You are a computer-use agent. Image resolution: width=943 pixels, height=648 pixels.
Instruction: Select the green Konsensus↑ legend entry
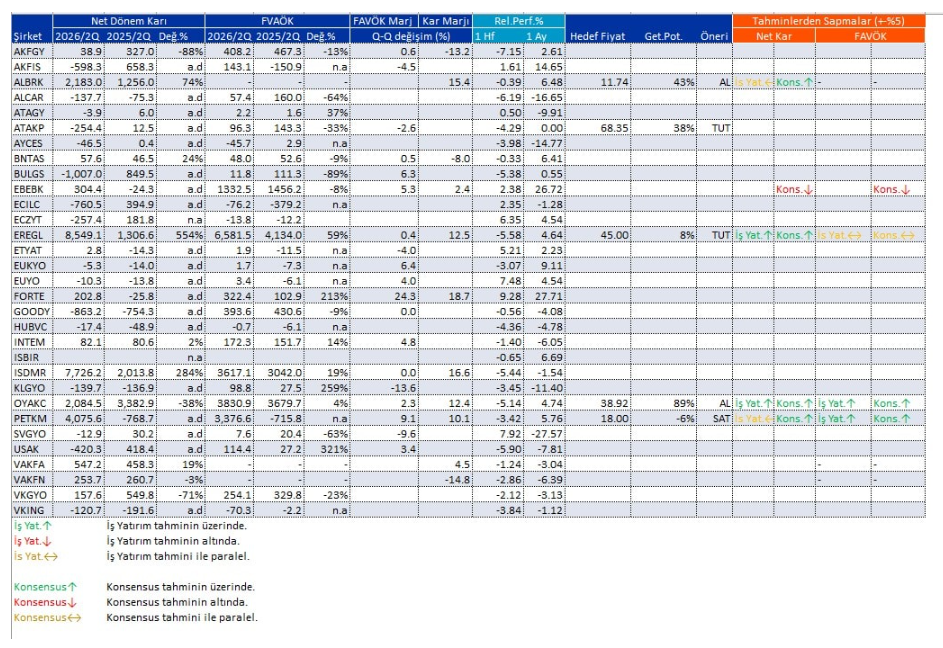(46, 587)
